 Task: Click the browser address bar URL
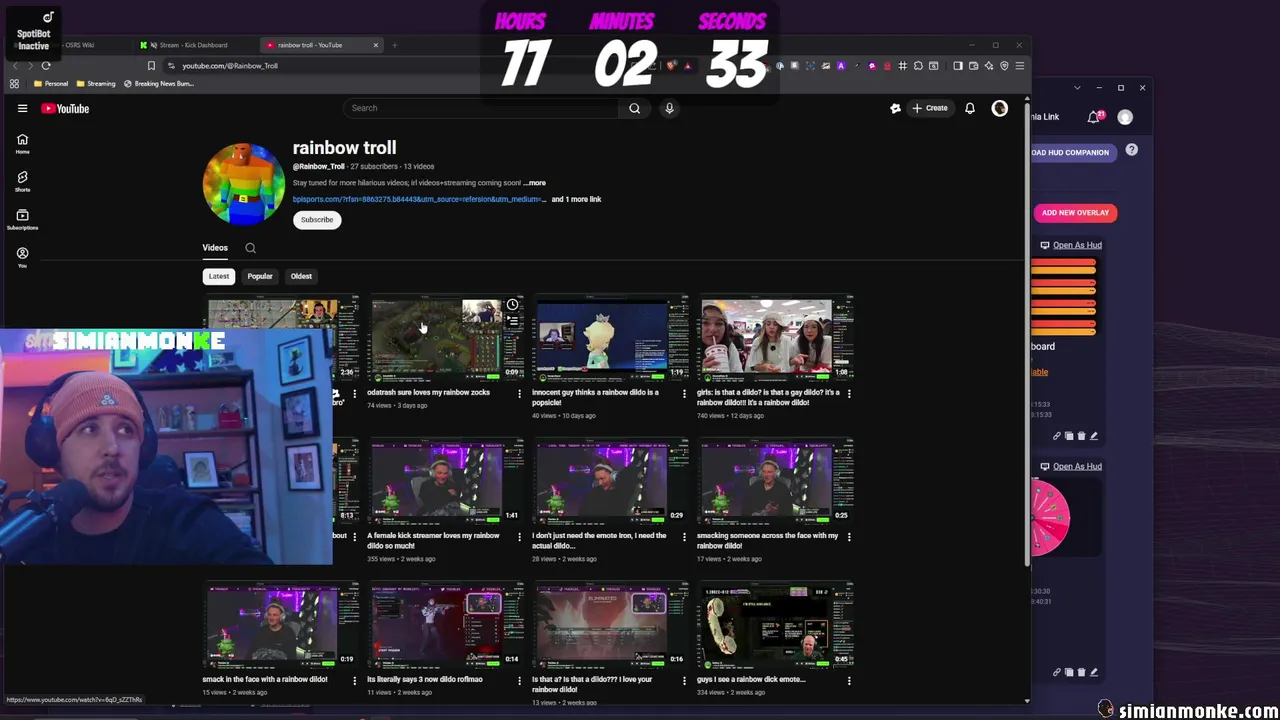pos(230,66)
